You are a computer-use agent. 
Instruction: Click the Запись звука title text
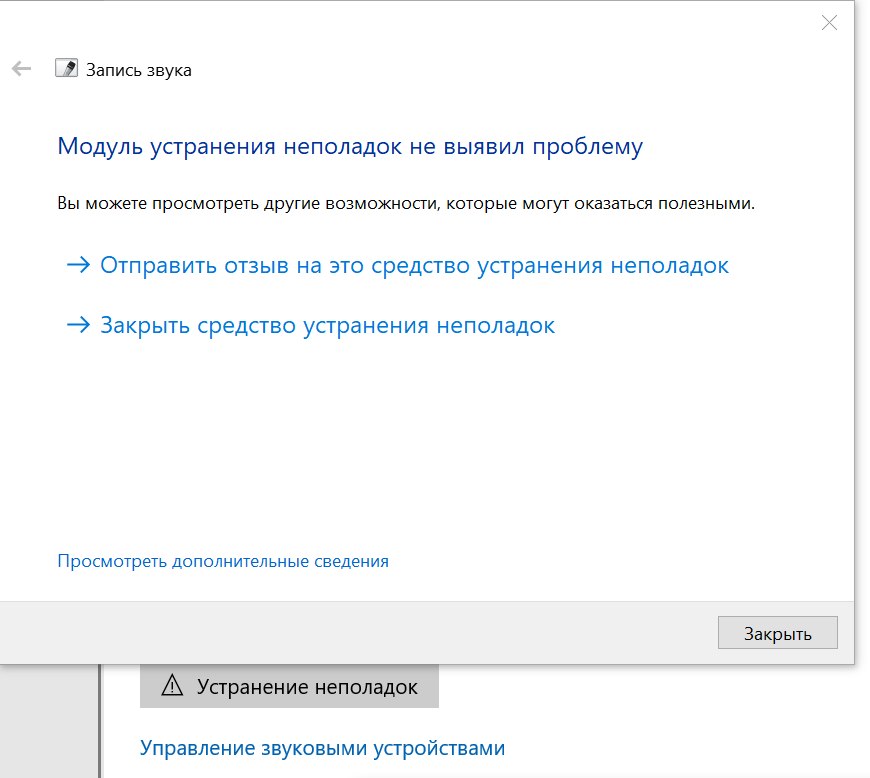(139, 70)
